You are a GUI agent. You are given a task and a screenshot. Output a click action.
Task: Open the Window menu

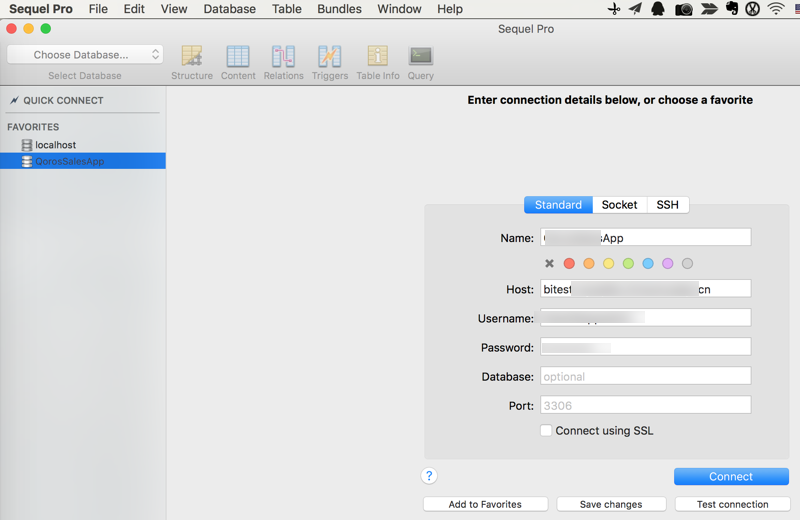(399, 9)
